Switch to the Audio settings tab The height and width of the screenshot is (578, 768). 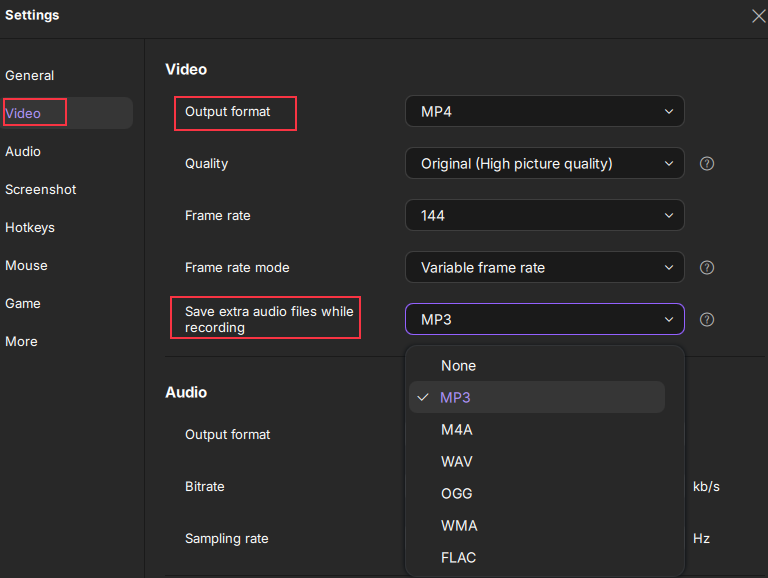23,151
